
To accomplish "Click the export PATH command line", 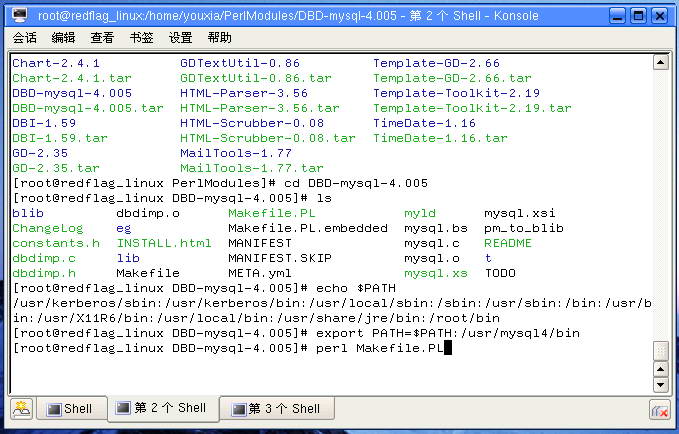I will 447,334.
